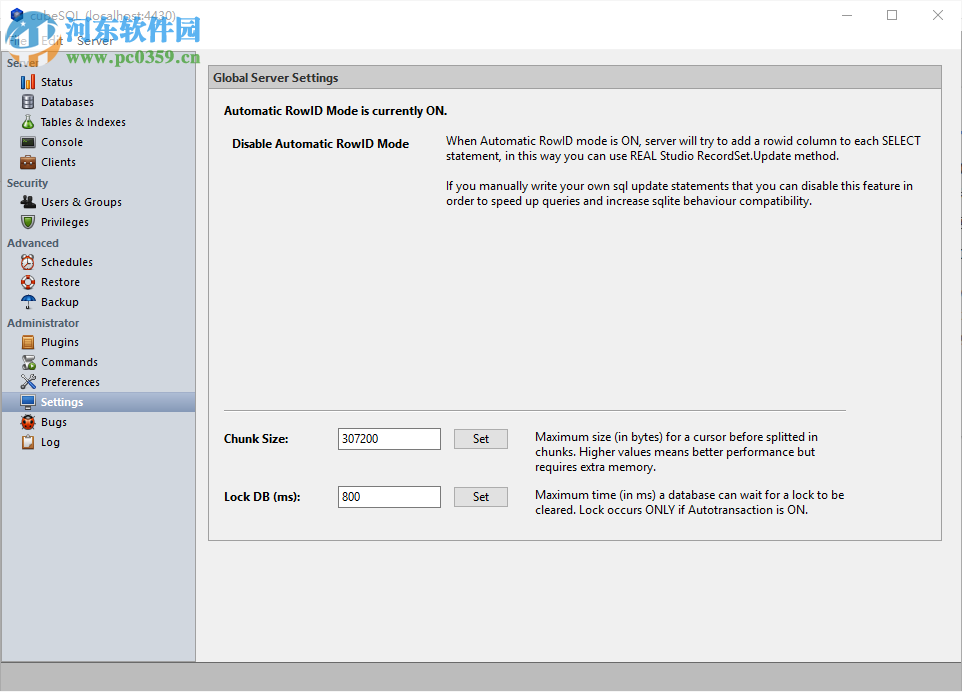The image size is (962, 692).
Task: Show the Databases list label
Action: [x=67, y=102]
